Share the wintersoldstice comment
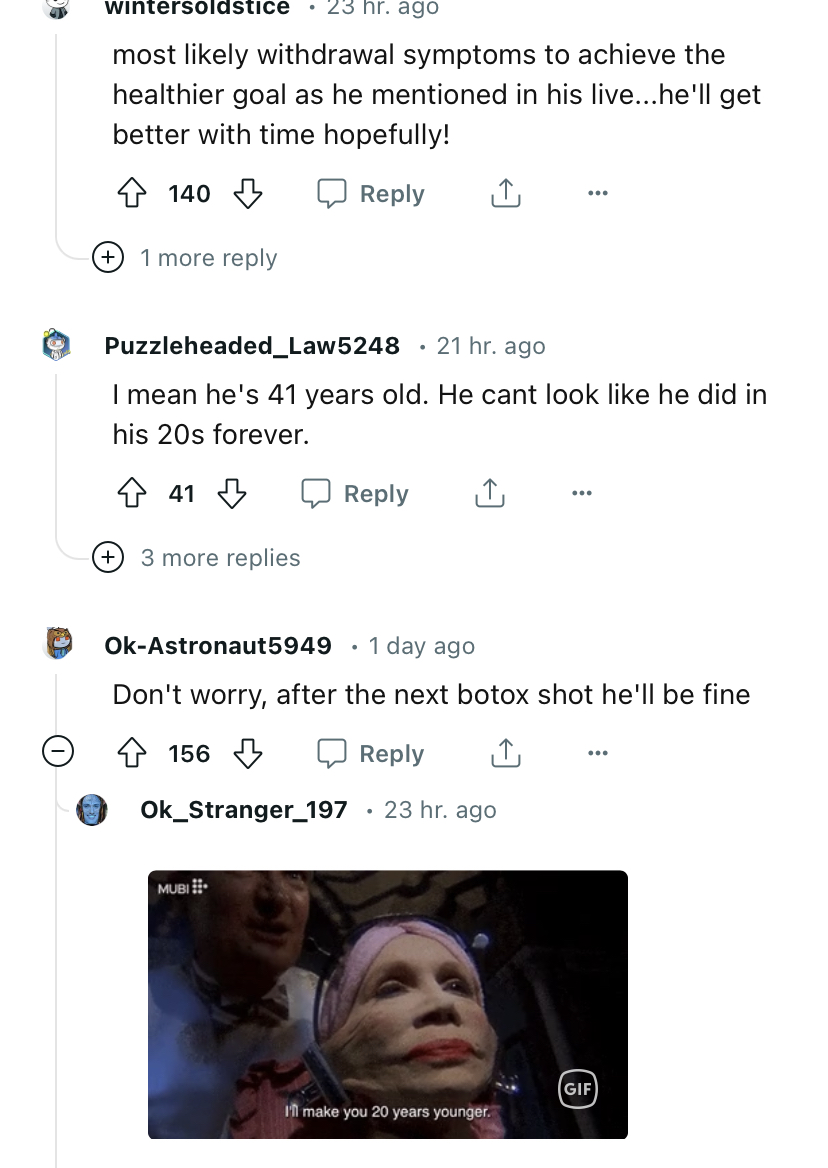This screenshot has height=1168, width=828. tap(505, 193)
